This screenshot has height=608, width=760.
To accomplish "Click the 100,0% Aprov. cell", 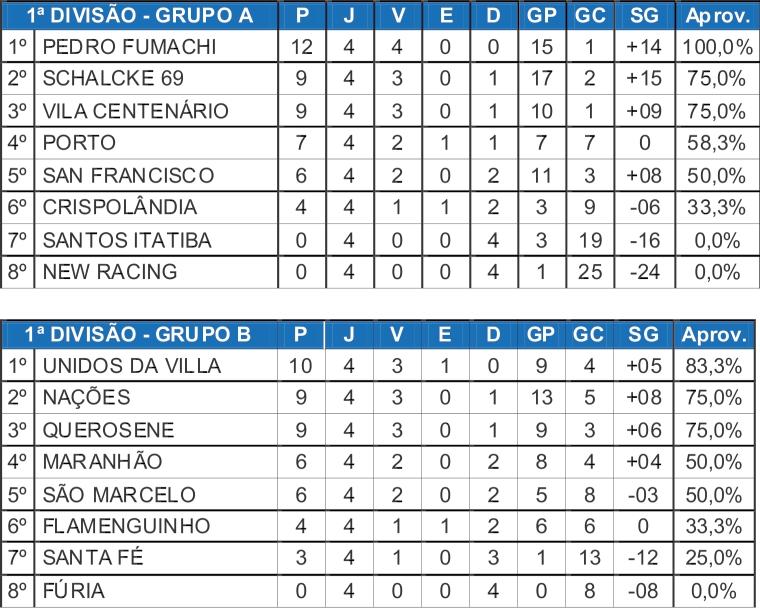I will tap(717, 47).
